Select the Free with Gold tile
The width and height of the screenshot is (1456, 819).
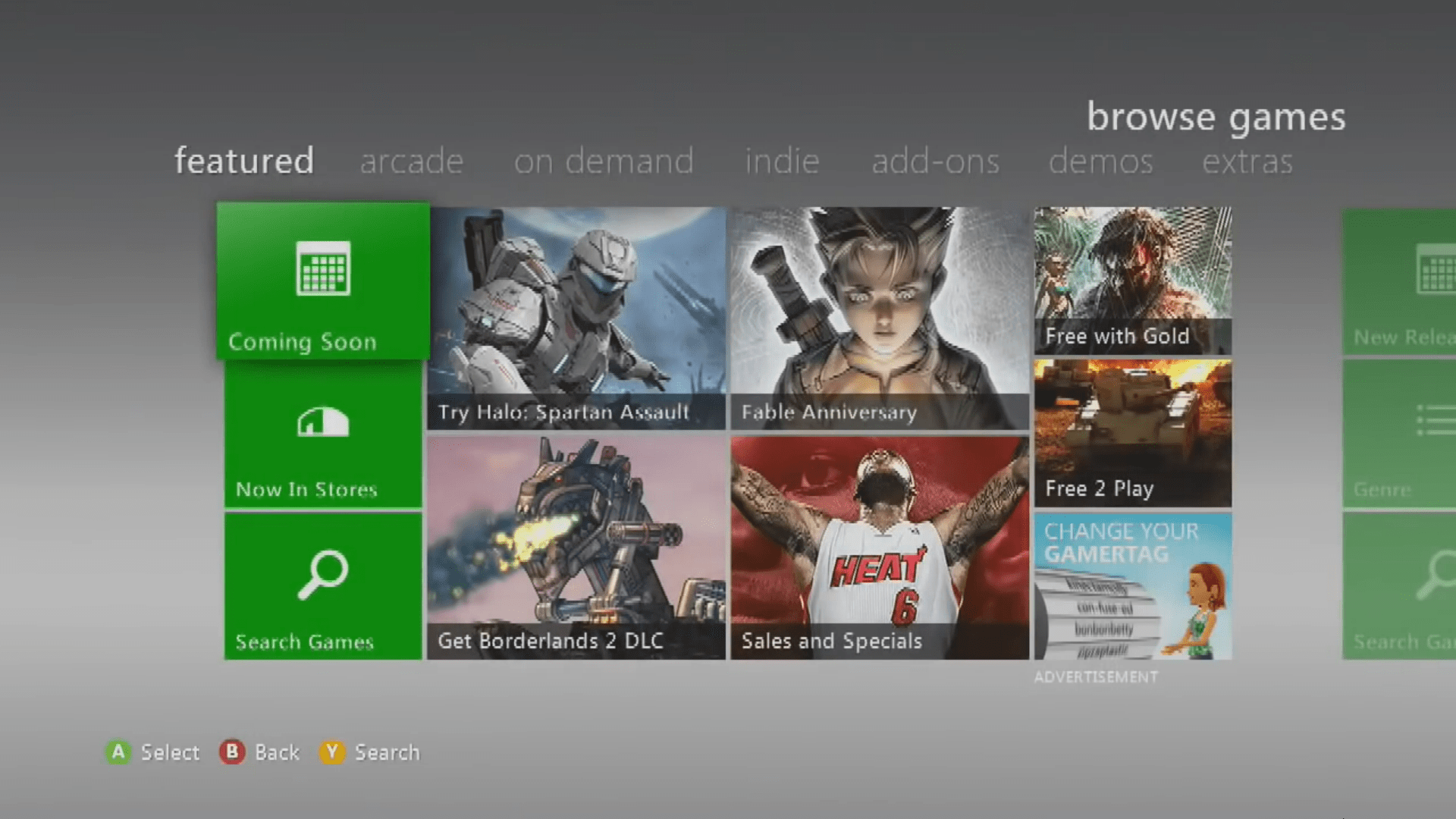(x=1133, y=281)
